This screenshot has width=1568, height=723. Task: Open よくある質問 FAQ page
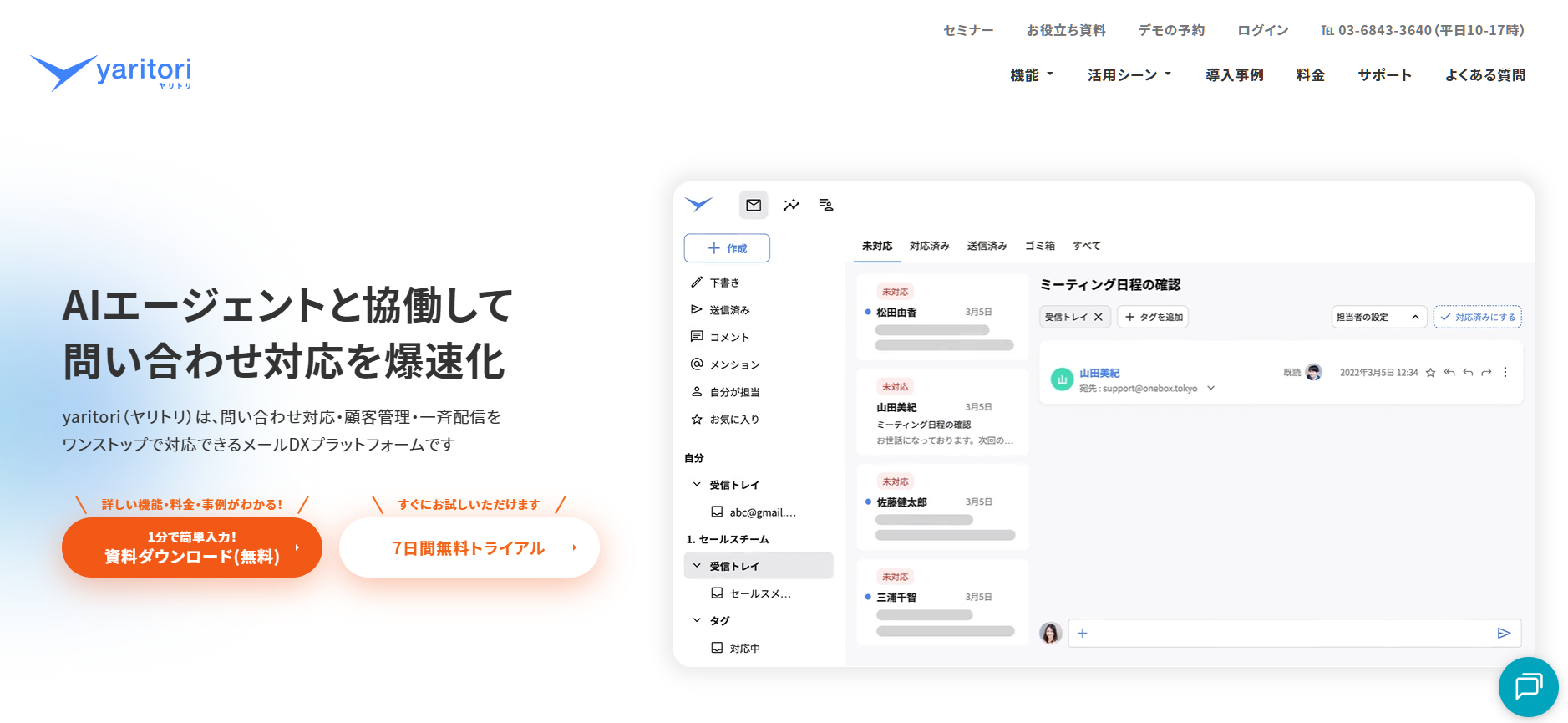coord(1485,75)
